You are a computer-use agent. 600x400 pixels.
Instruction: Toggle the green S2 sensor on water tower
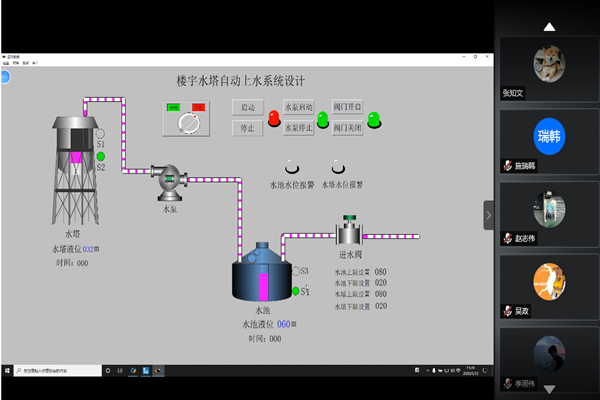coord(100,156)
